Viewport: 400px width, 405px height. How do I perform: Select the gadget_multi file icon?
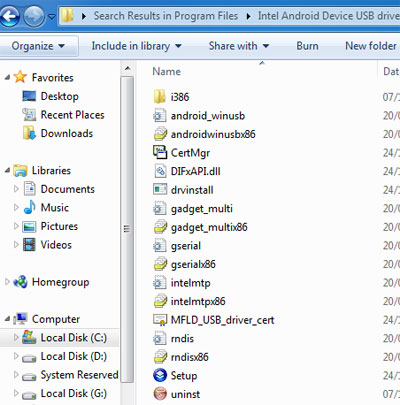point(160,209)
